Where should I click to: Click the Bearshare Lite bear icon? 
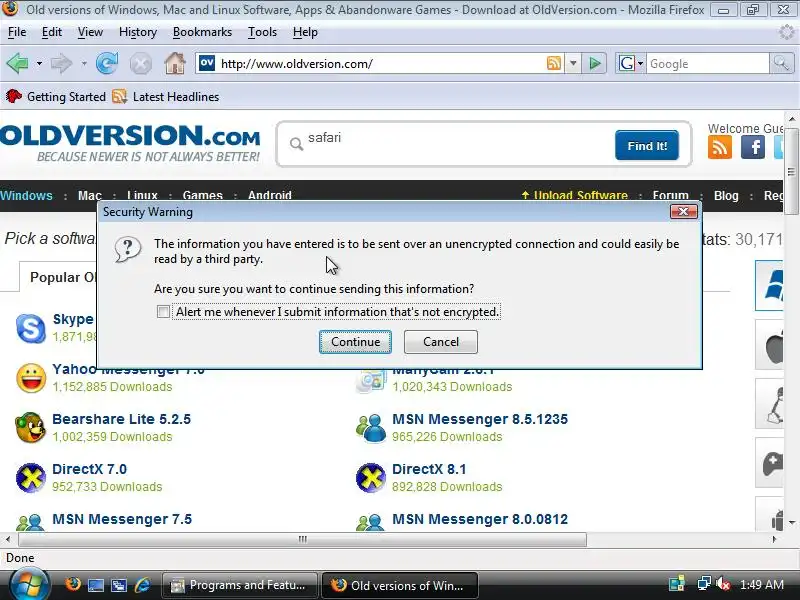(30, 428)
